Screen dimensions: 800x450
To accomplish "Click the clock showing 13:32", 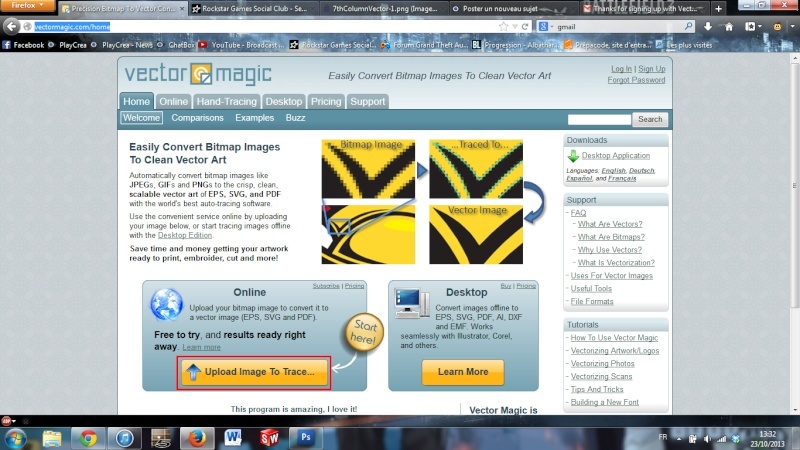I will point(767,434).
